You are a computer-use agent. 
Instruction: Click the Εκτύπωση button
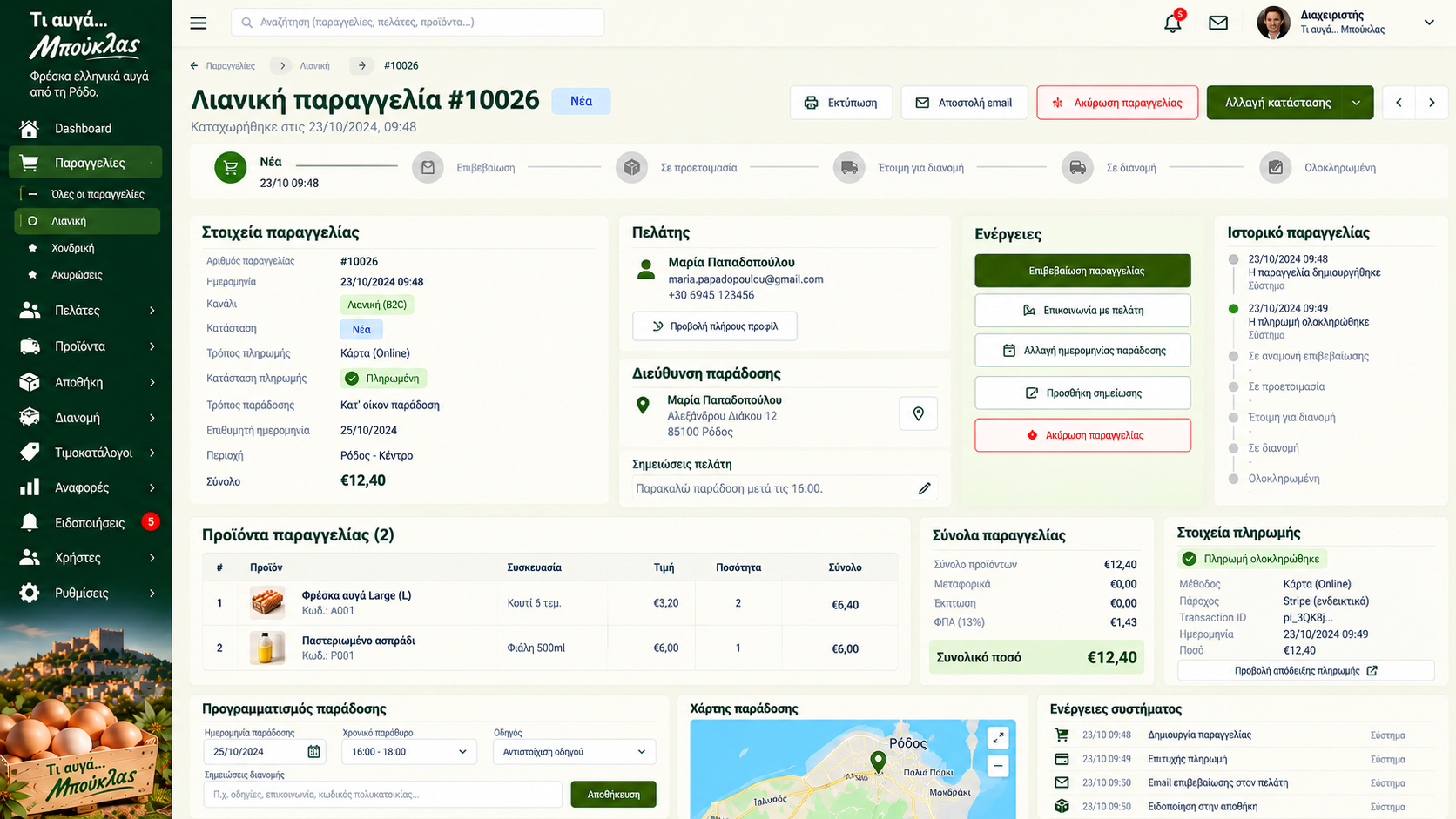[840, 103]
